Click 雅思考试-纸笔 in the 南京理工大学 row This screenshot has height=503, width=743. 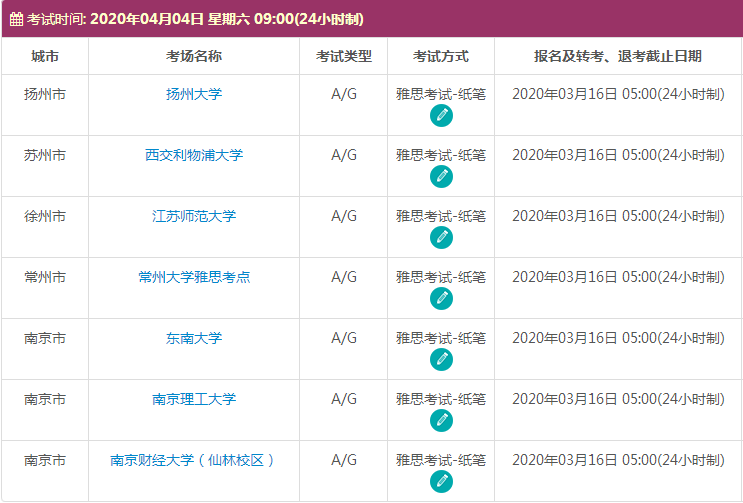[x=441, y=399]
